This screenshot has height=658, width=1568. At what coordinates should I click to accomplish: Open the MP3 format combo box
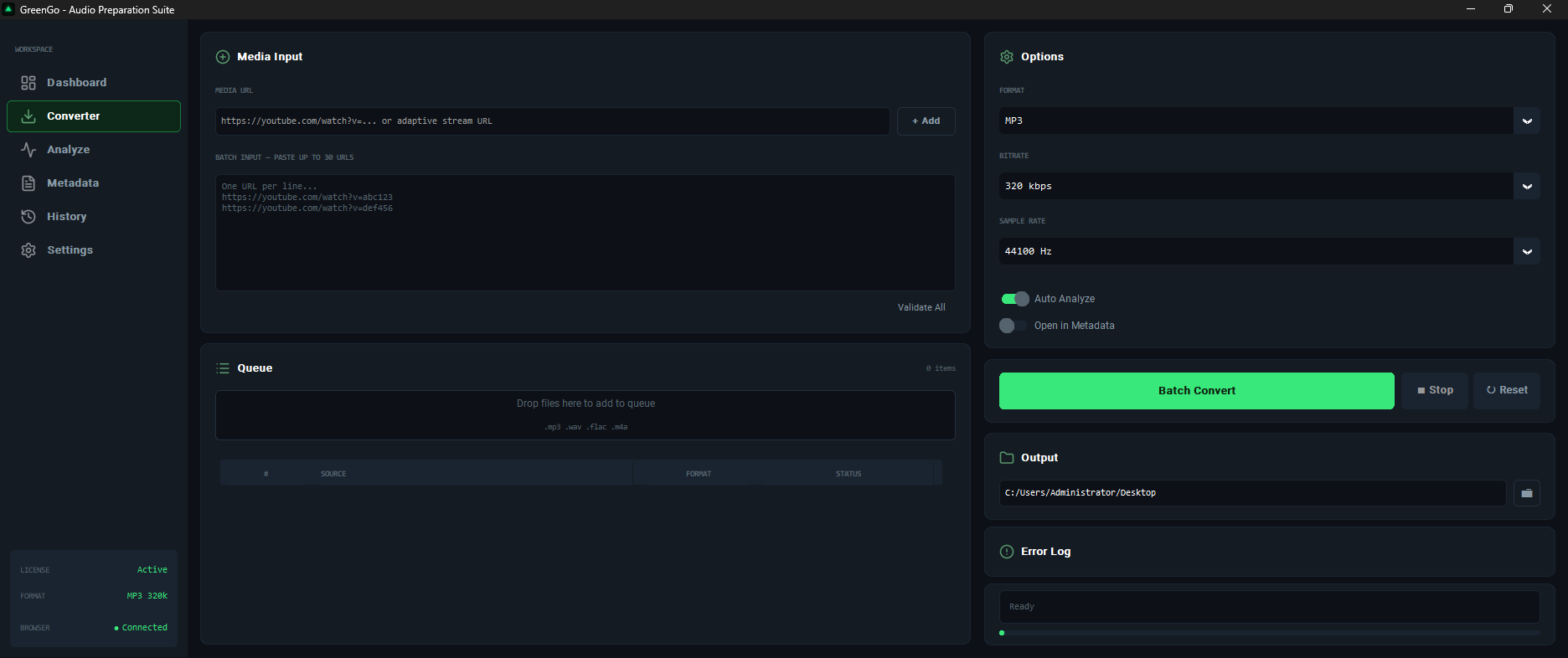(1269, 121)
